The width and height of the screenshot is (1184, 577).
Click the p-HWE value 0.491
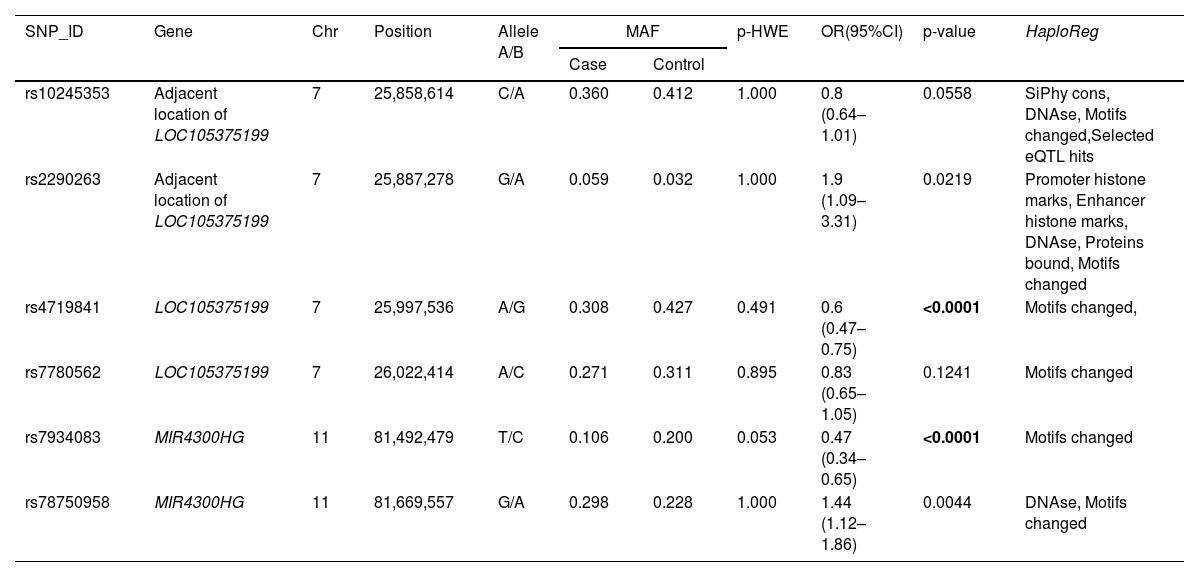(757, 308)
